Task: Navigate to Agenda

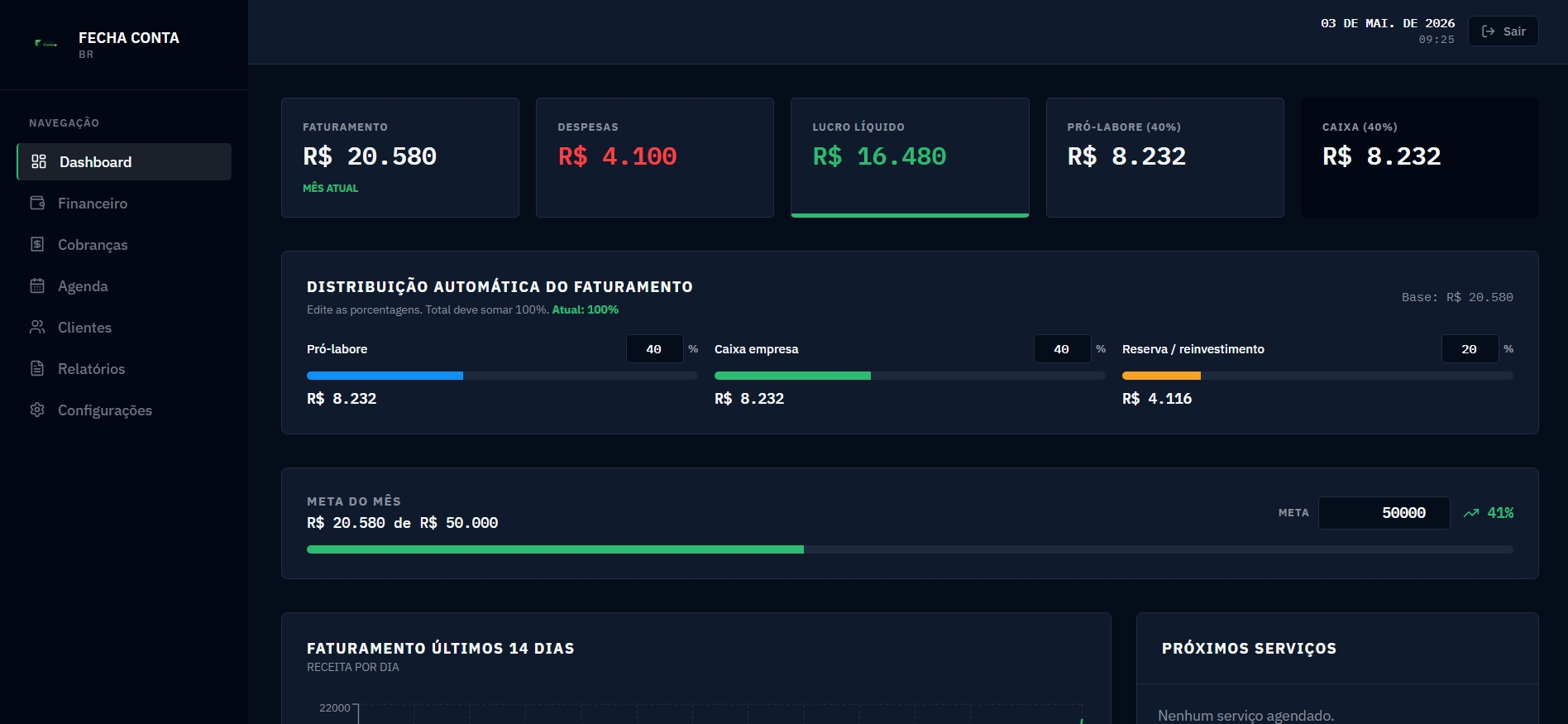Action: (x=124, y=285)
